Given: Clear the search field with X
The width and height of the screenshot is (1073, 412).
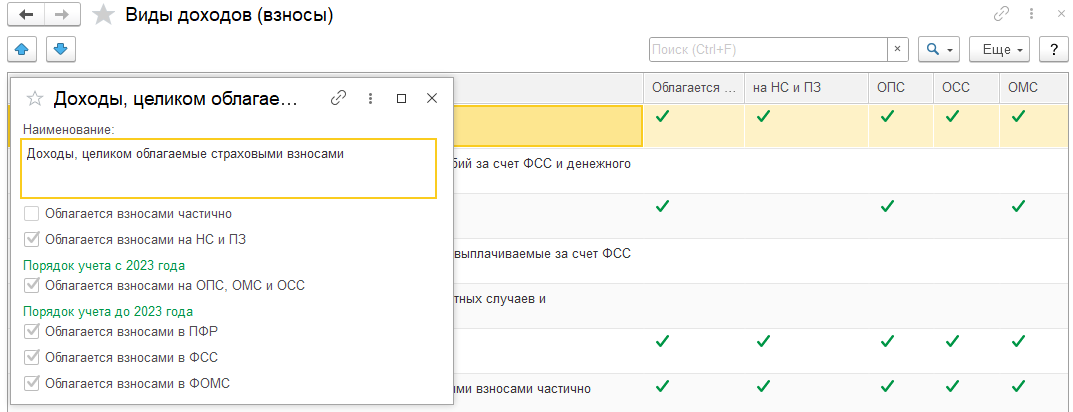Looking at the screenshot, I should (x=897, y=49).
